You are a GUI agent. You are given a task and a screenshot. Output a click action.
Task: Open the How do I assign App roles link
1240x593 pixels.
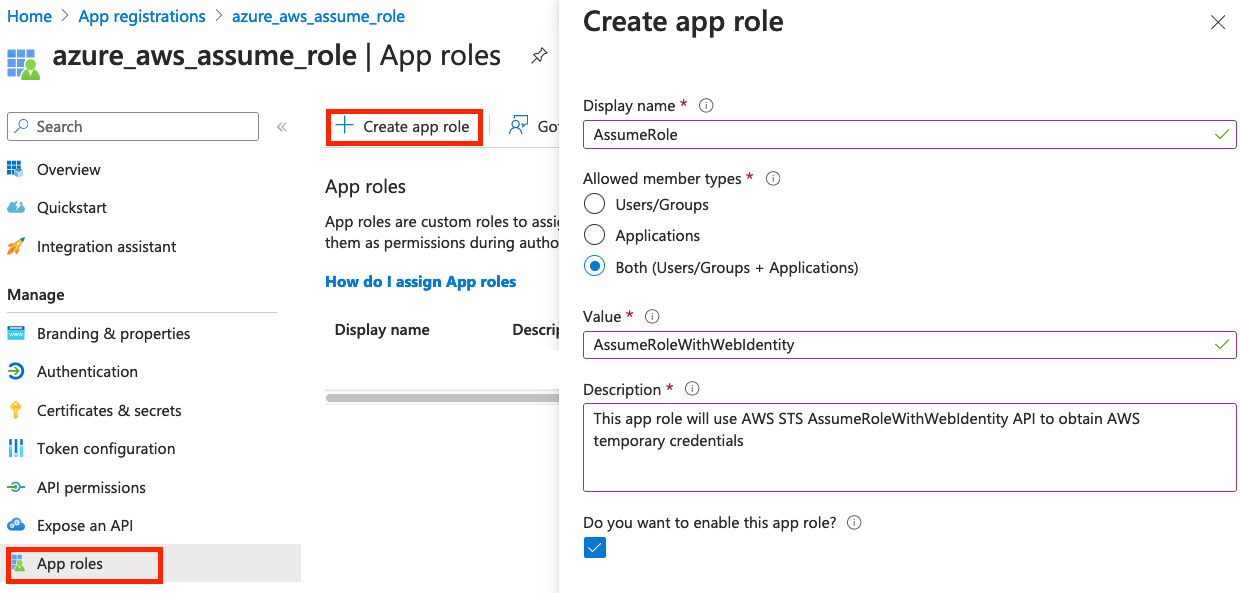420,281
